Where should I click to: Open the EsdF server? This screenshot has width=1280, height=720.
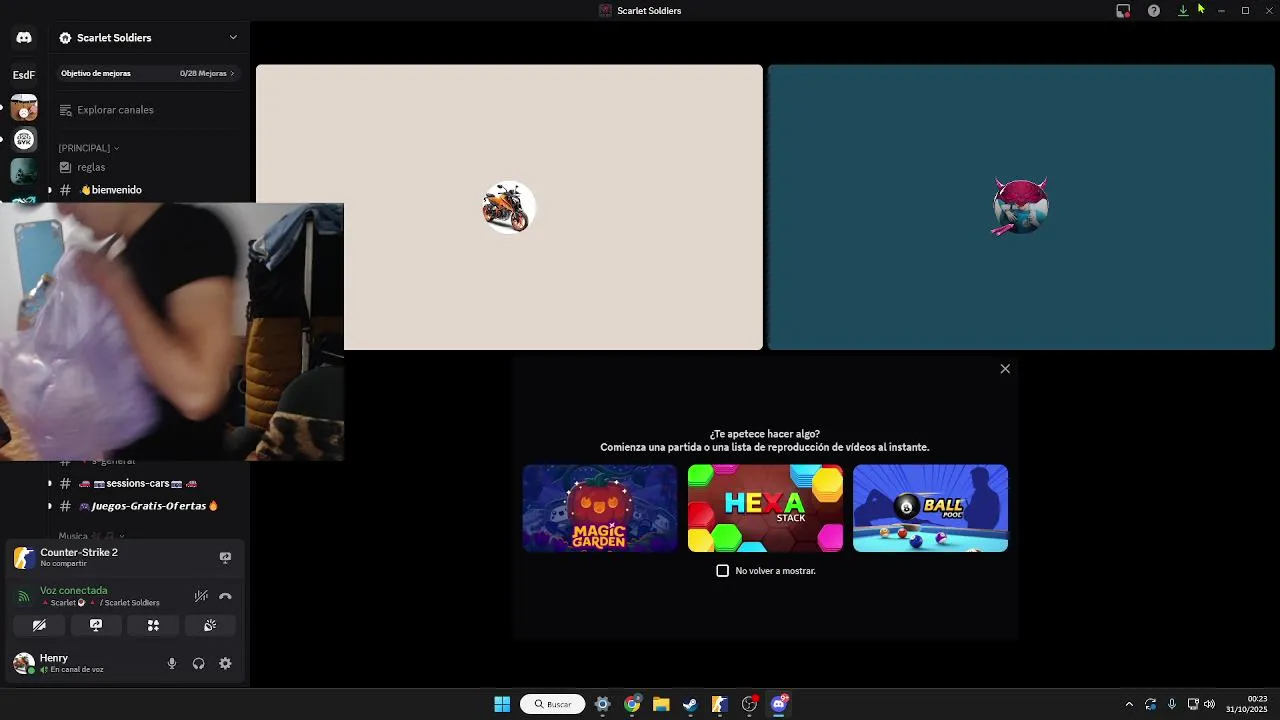tap(24, 74)
